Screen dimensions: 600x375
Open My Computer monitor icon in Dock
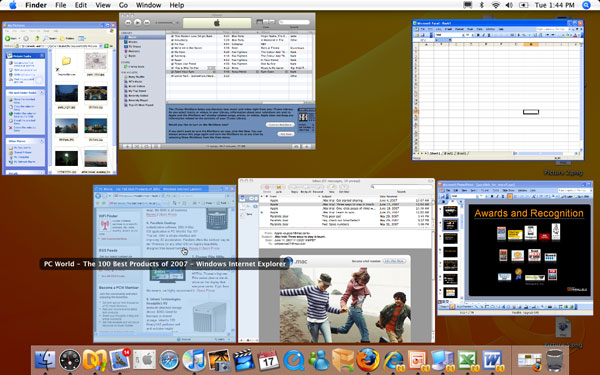(443, 360)
